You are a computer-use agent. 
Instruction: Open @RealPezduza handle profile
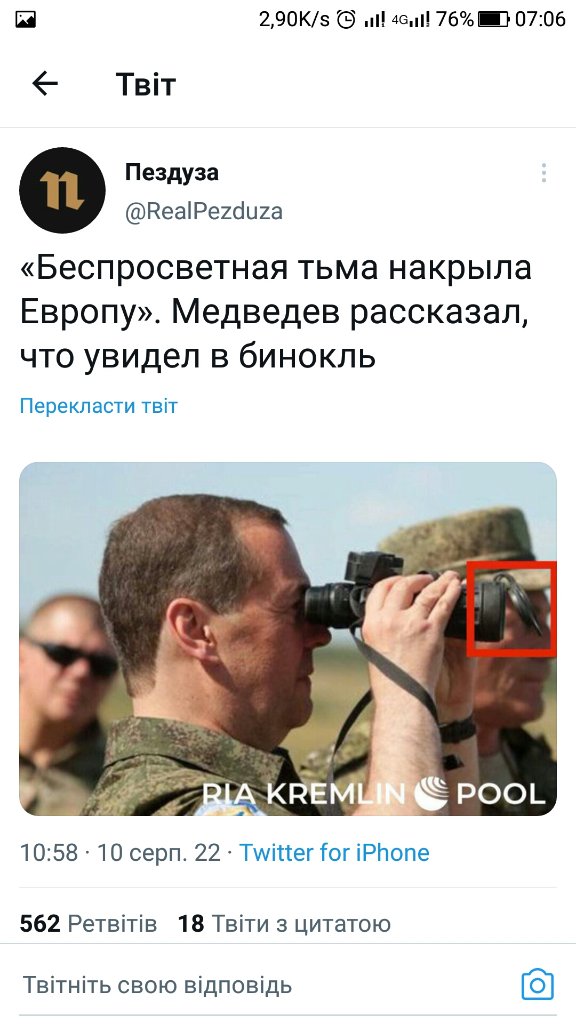(x=204, y=212)
